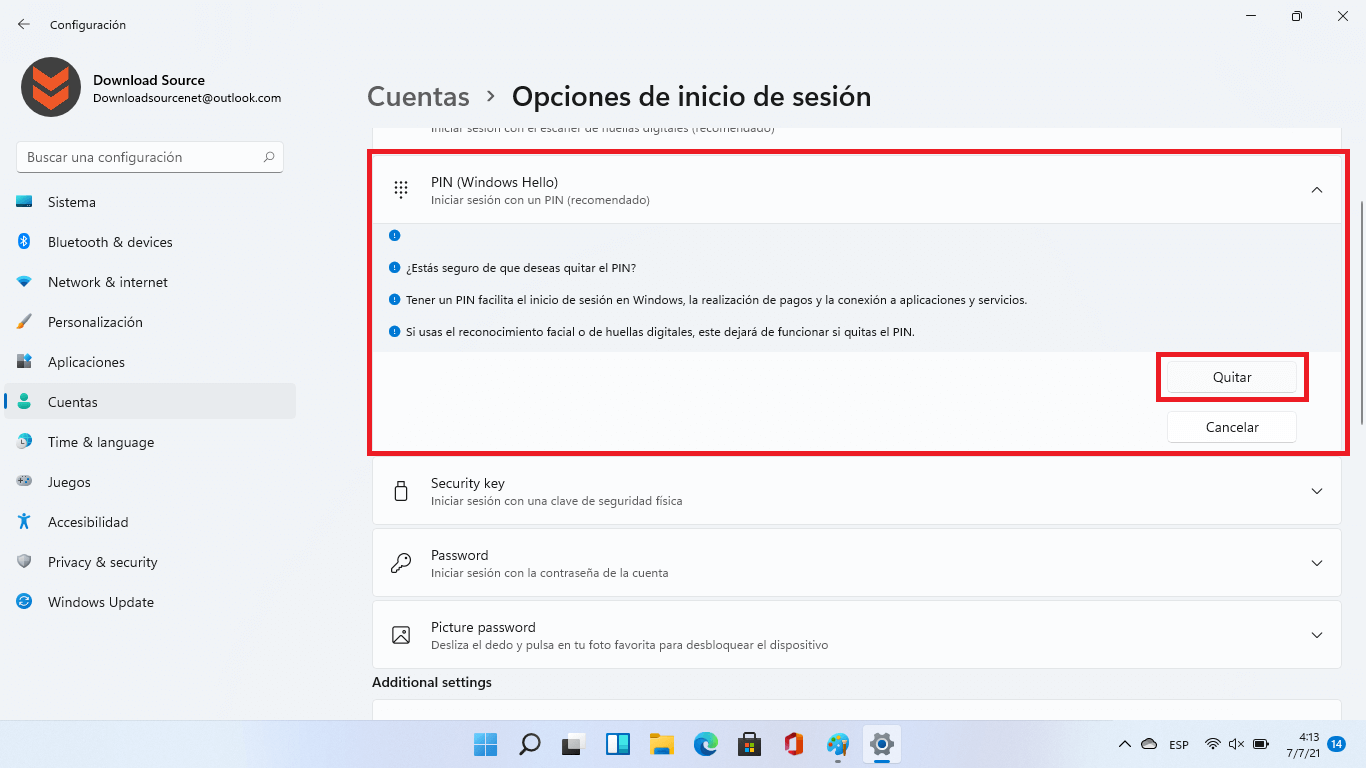Go to the Juegos section
The width and height of the screenshot is (1366, 768).
pyautogui.click(x=150, y=482)
